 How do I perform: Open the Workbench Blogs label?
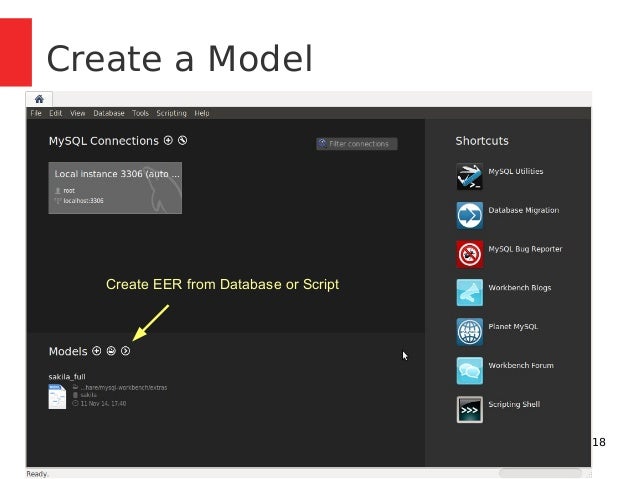[520, 288]
